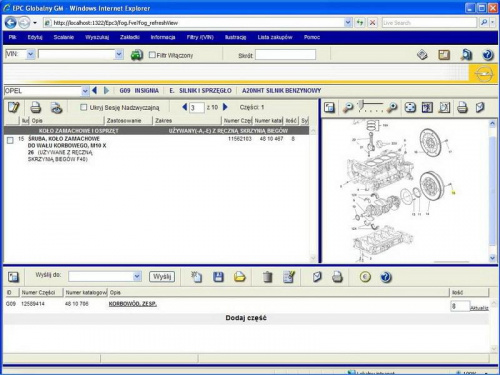Go to previous page arrow beside page number
Viewport: 500px width, 375px height.
184,107
